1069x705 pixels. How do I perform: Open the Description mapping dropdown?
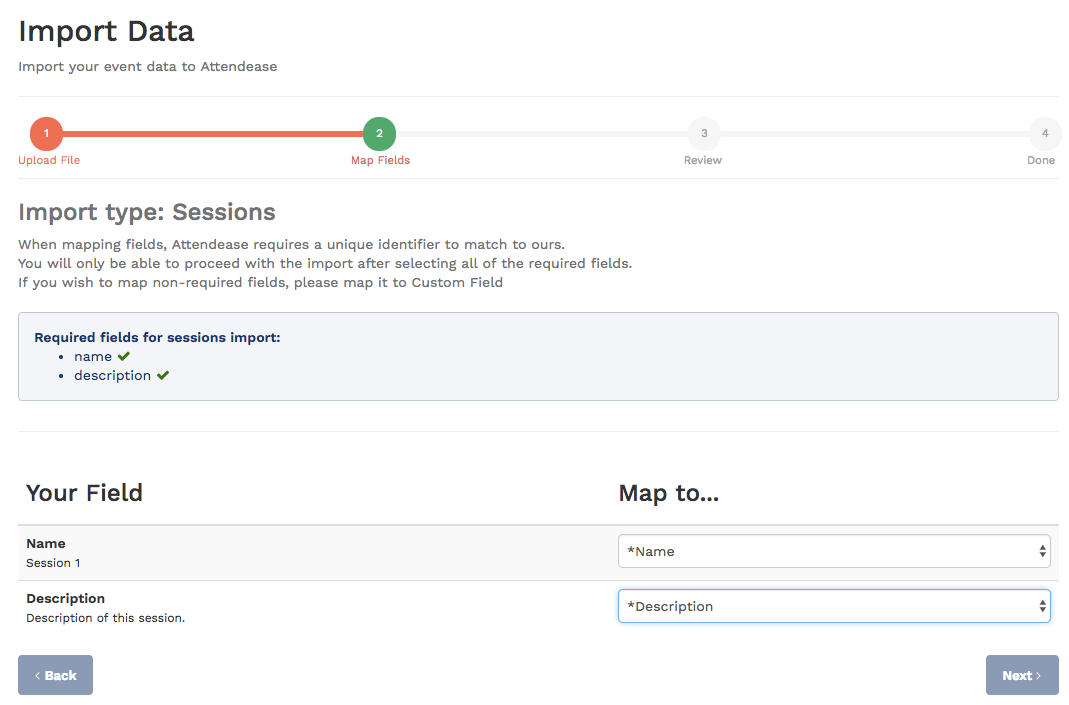(x=834, y=605)
